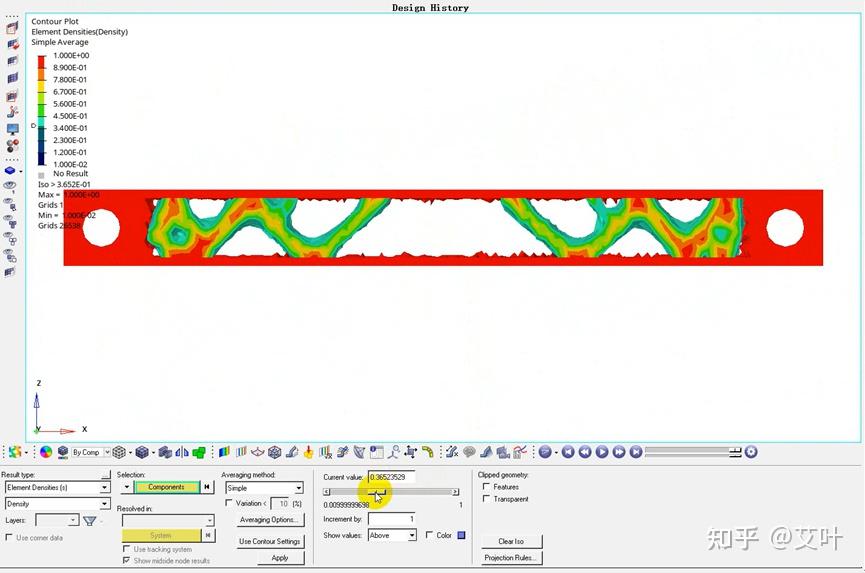Click the green mask elements icon

(199, 453)
